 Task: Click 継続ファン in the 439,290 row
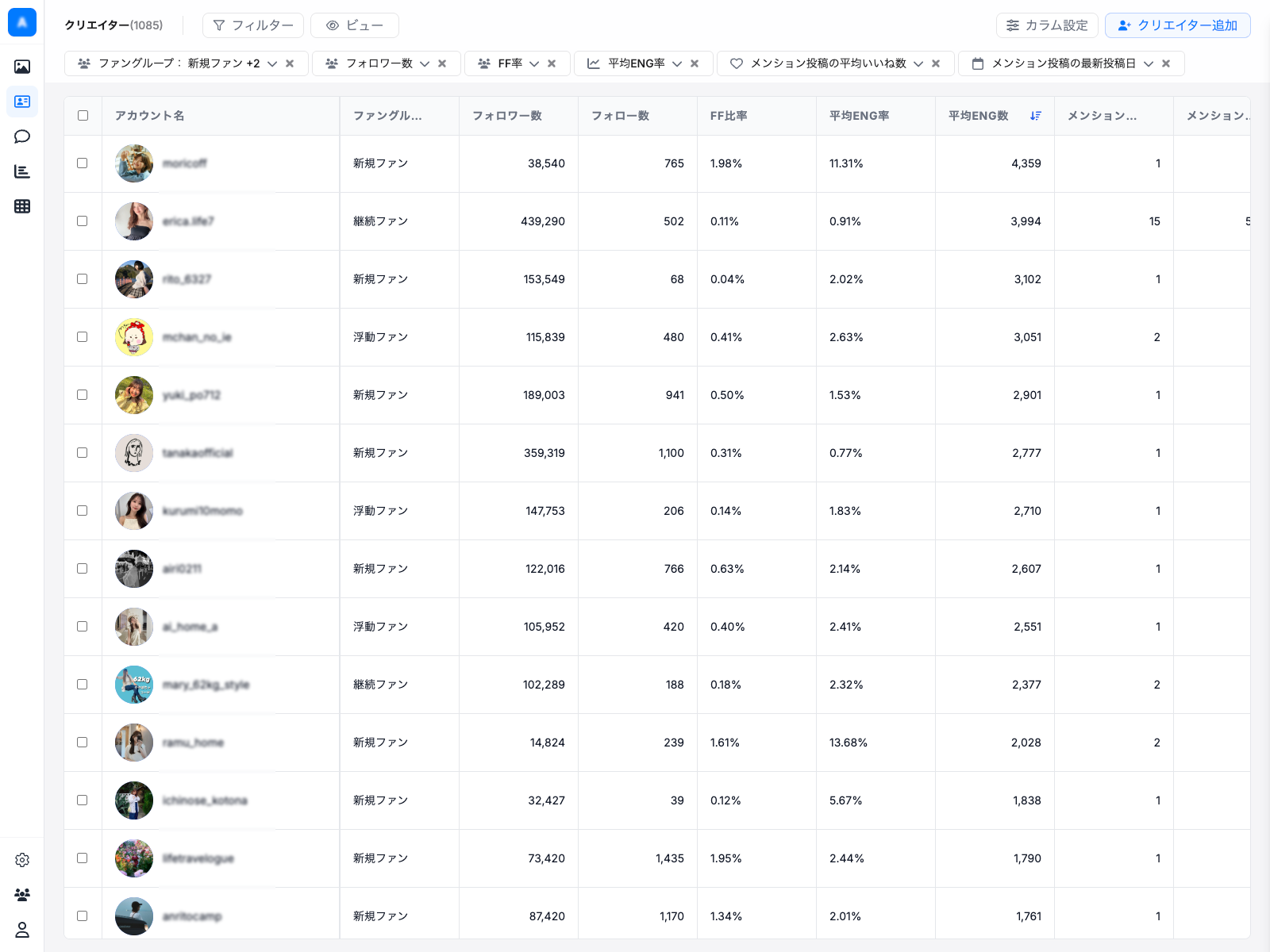coord(381,221)
